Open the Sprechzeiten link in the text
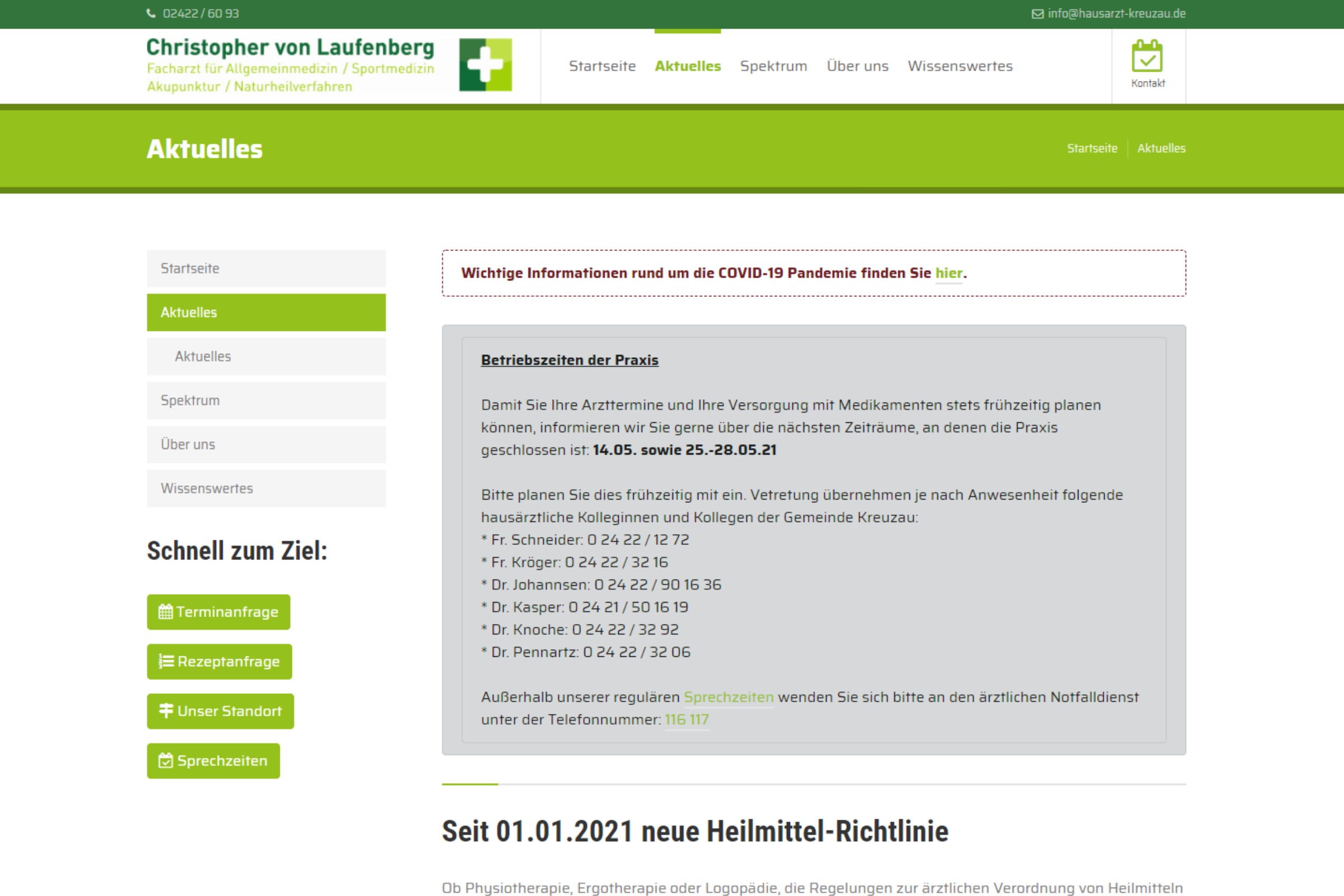 pos(728,697)
